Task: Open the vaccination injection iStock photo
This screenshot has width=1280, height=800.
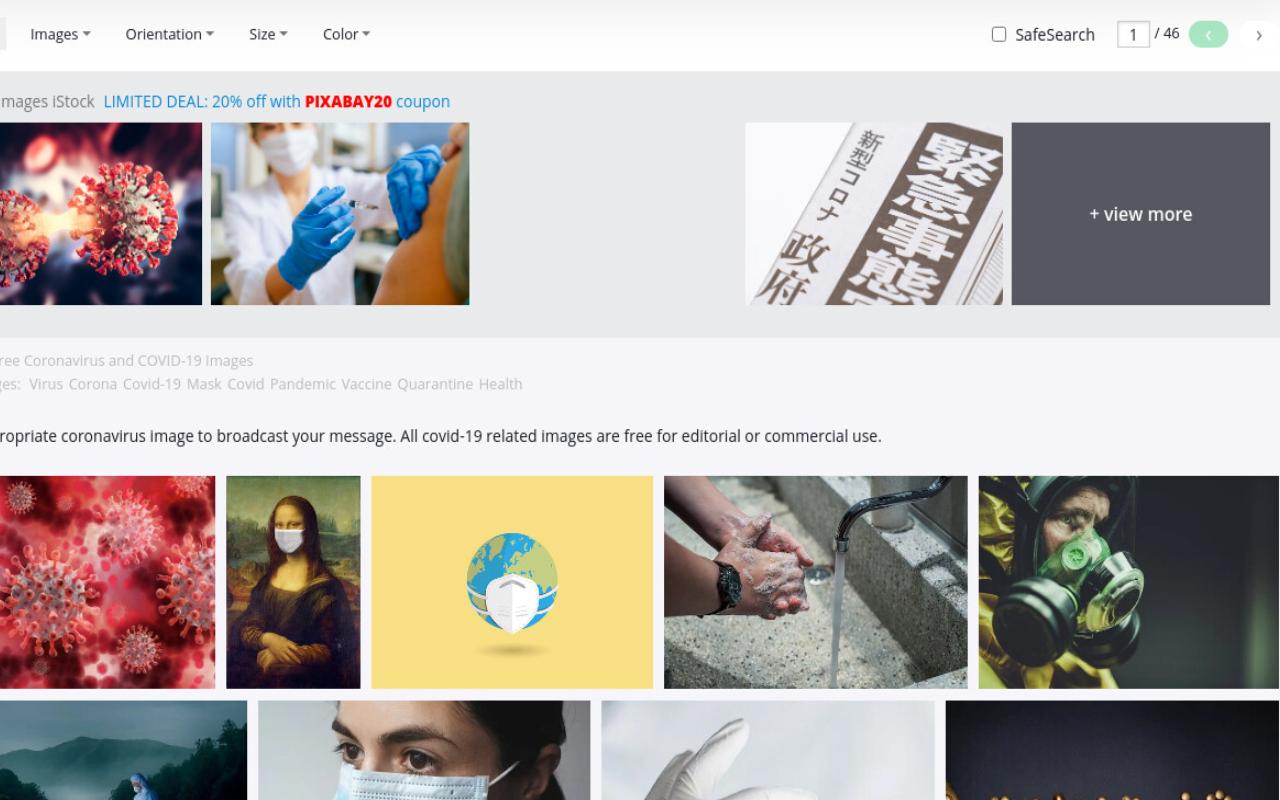Action: coord(340,214)
